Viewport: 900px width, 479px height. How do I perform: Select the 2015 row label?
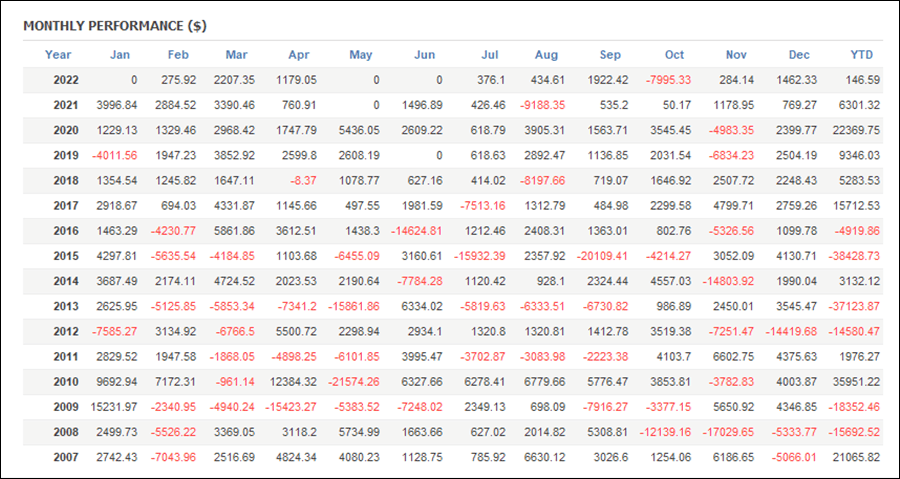pyautogui.click(x=66, y=256)
